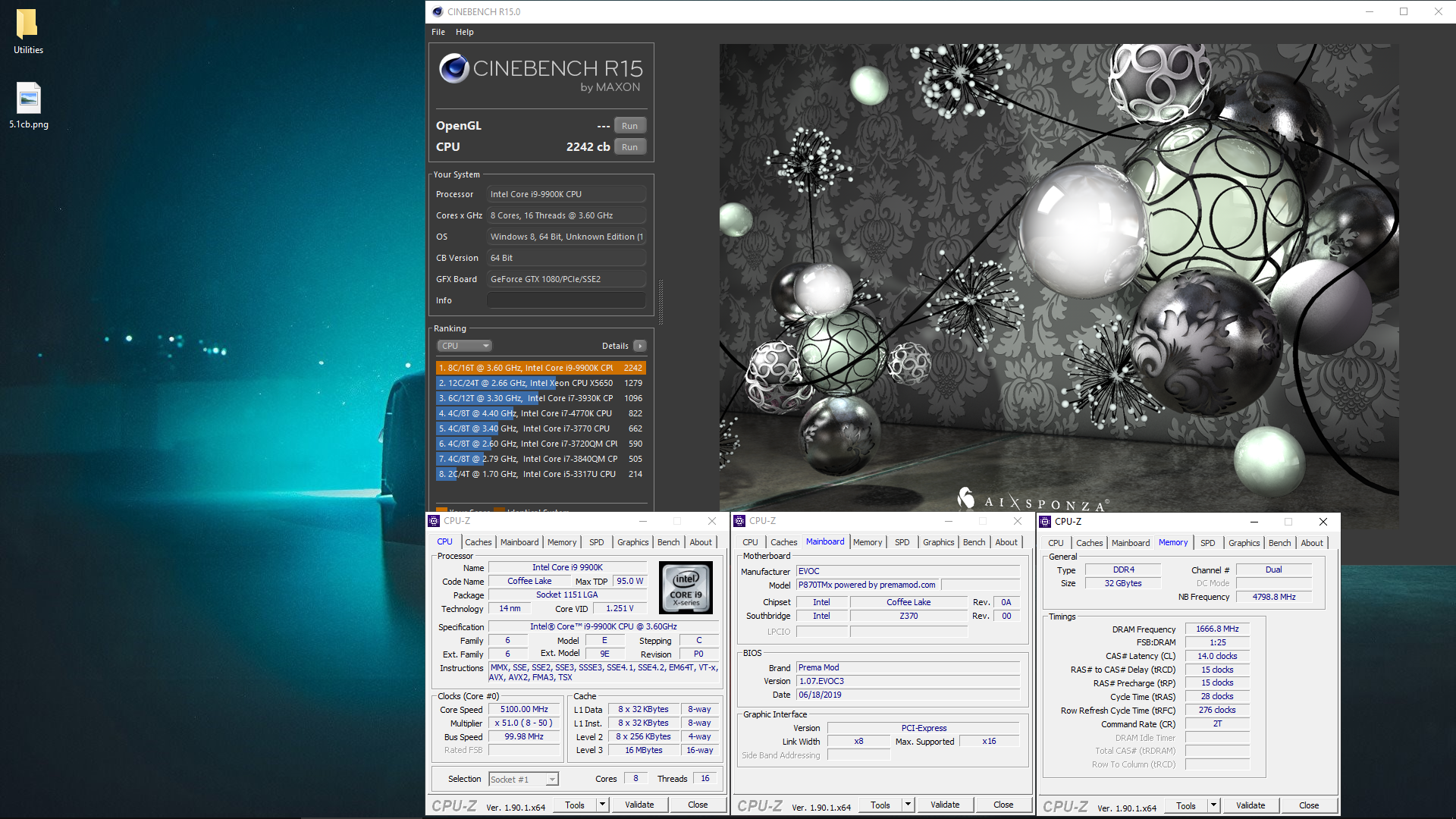
Task: Switch to SPD tab in first CPU-Z window
Action: 597,542
